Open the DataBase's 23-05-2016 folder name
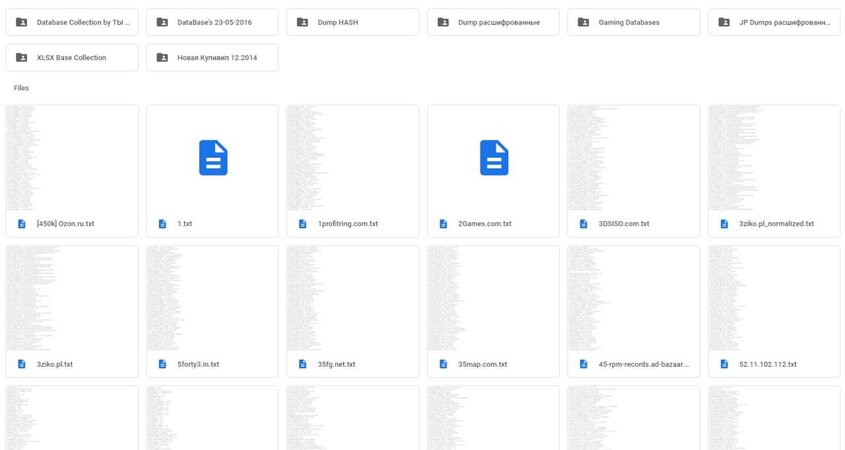 coord(214,22)
